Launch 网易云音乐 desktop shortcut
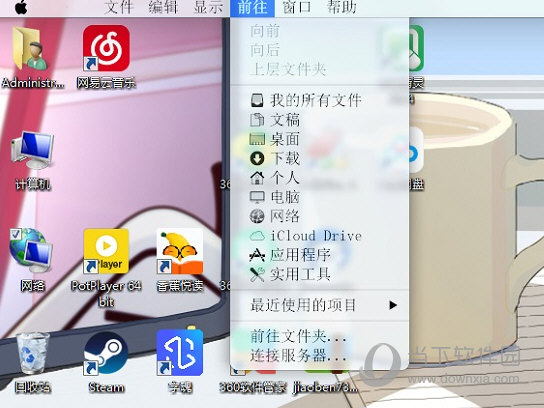544x408 pixels. point(106,48)
